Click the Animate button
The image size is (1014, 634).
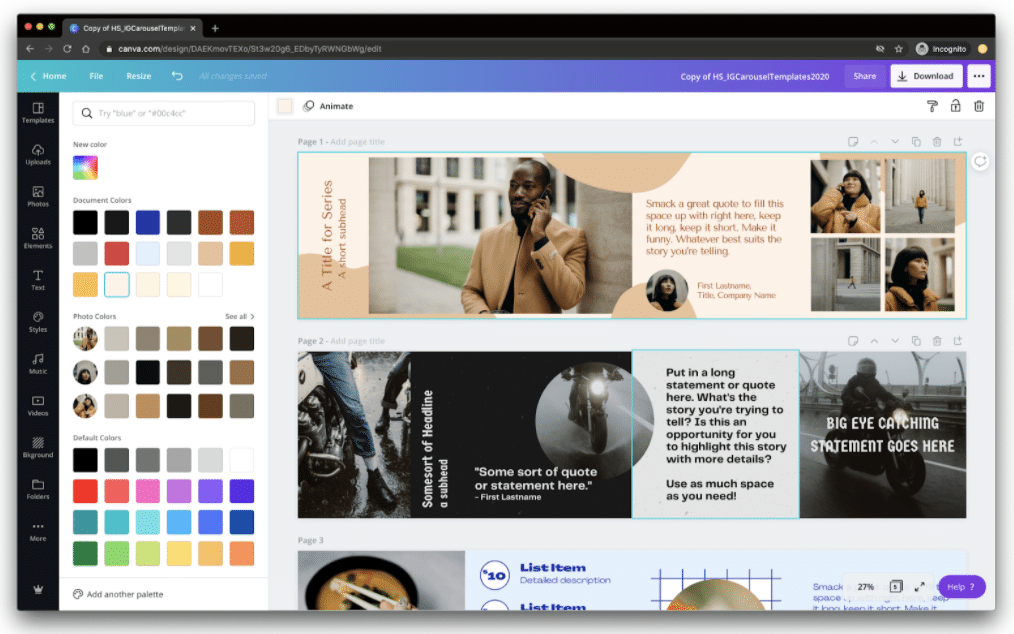(328, 106)
